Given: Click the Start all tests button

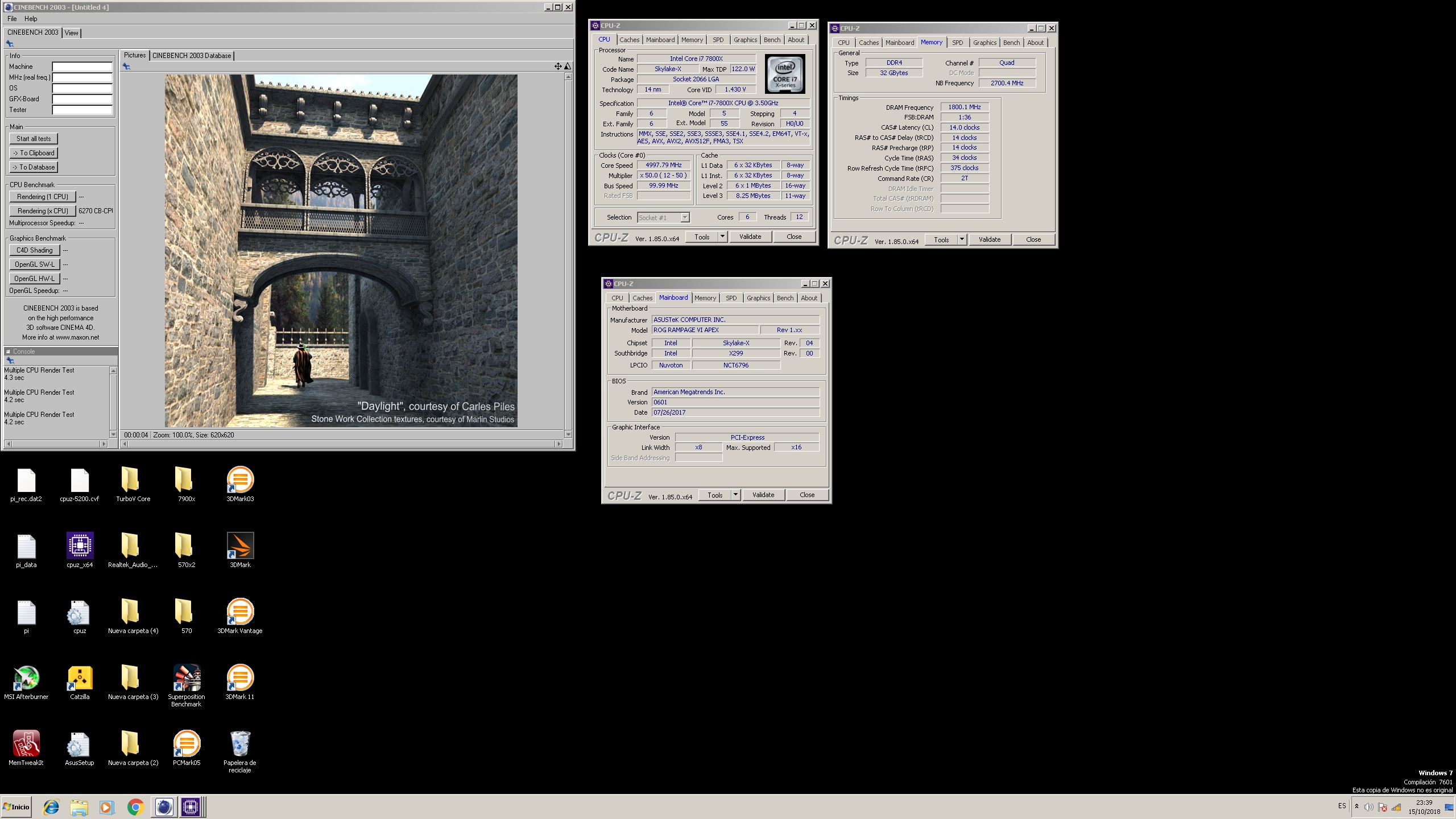Looking at the screenshot, I should pyautogui.click(x=34, y=139).
